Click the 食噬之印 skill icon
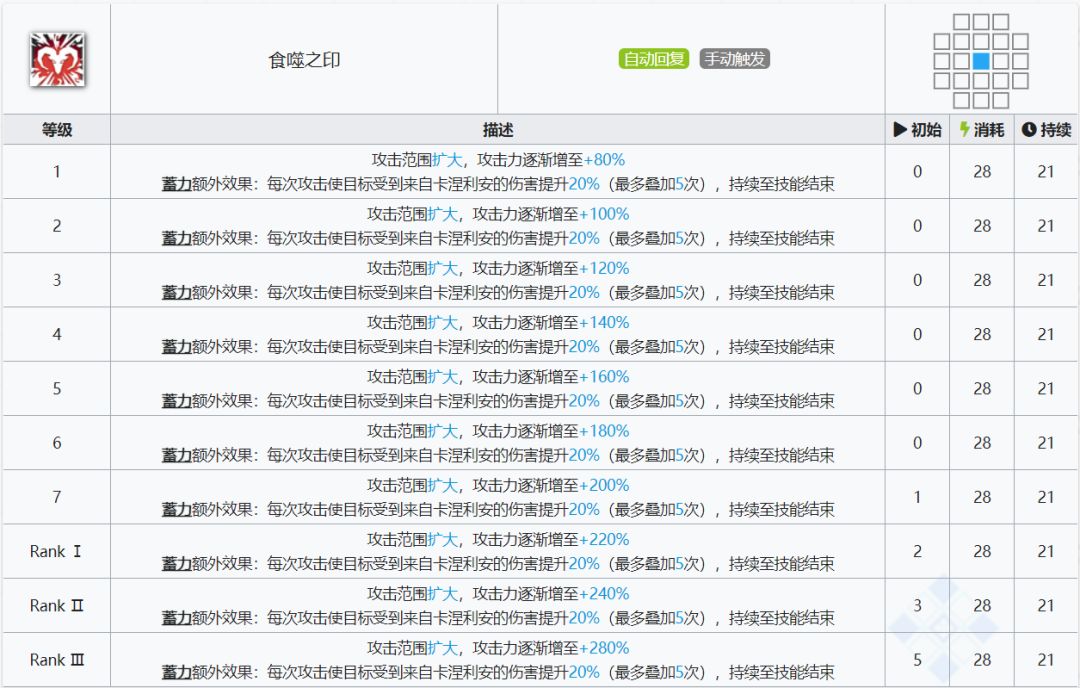Image resolution: width=1080 pixels, height=688 pixels. [57, 59]
